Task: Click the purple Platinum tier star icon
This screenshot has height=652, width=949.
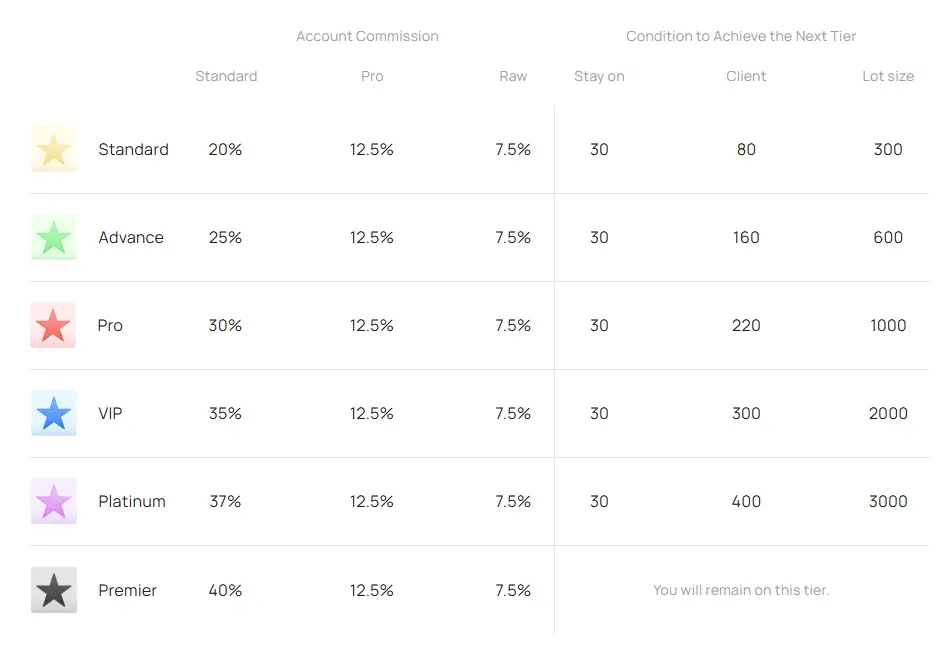Action: point(53,502)
